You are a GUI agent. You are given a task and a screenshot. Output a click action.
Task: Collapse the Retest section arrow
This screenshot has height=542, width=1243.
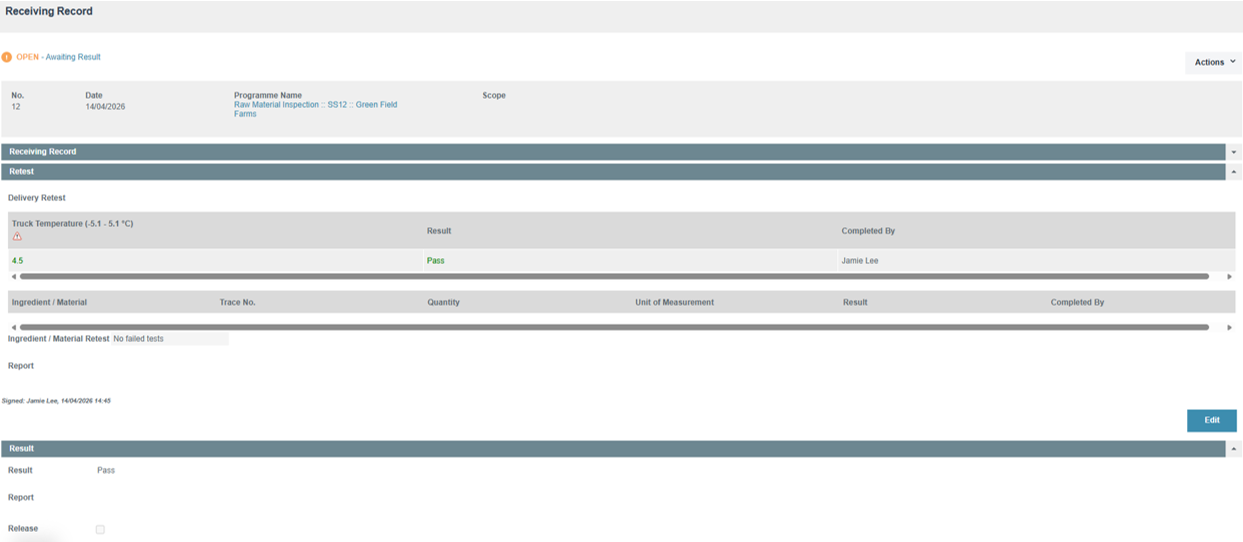pyautogui.click(x=1234, y=172)
